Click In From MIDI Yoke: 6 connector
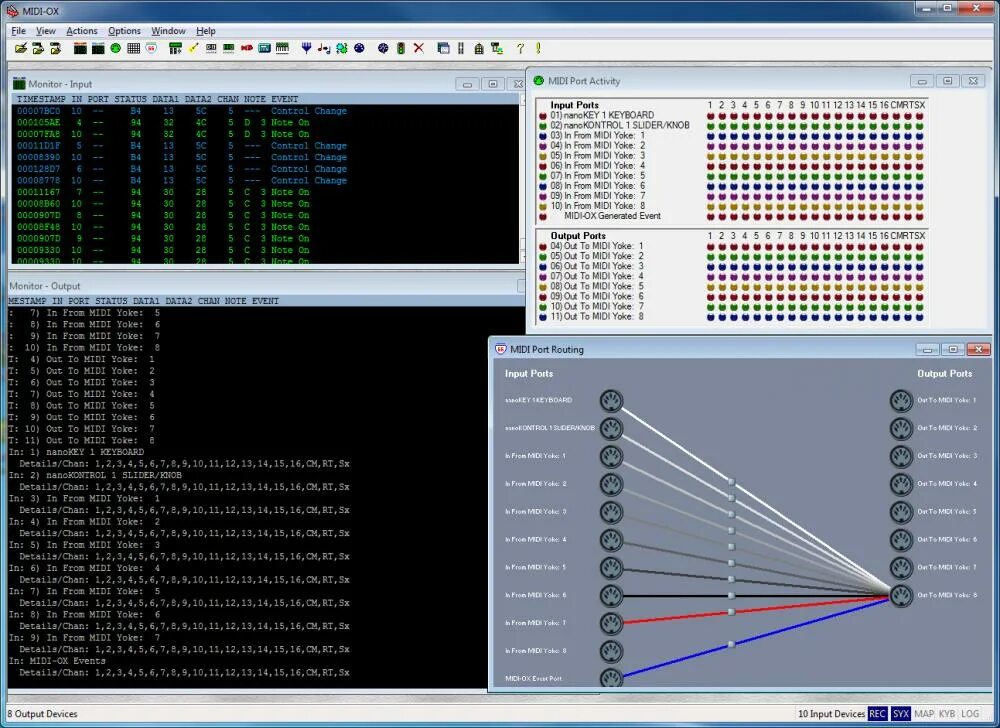Screen dimensions: 1000x728 tap(611, 595)
